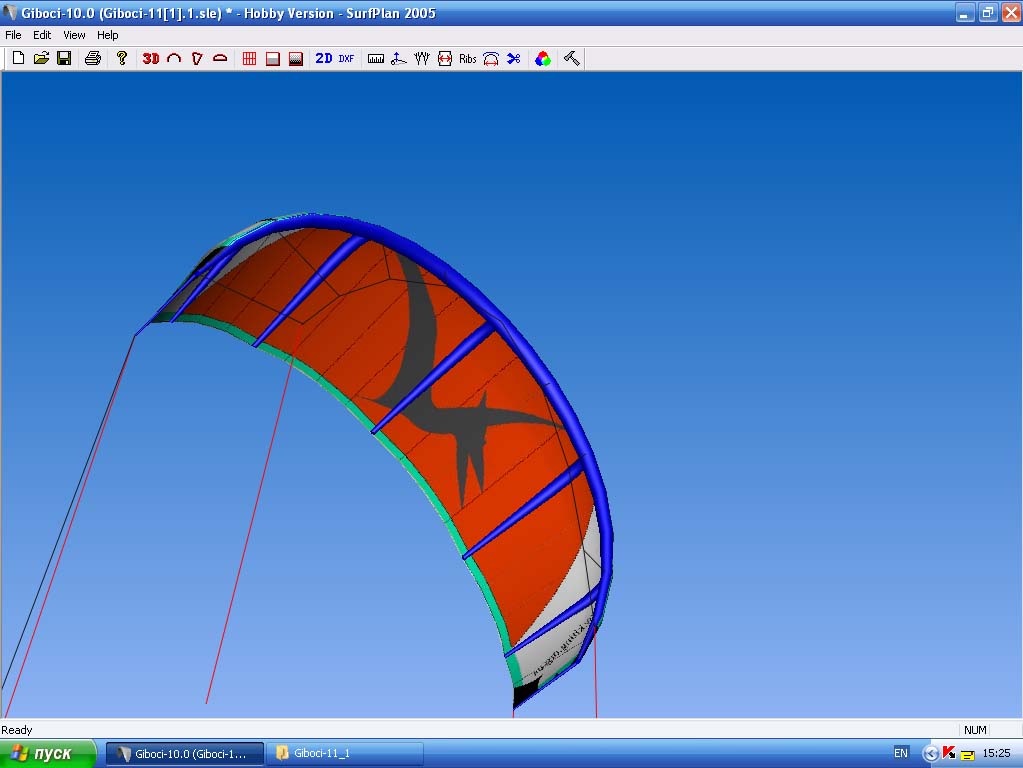Click the New file toolbar icon
This screenshot has width=1023, height=768.
18,59
